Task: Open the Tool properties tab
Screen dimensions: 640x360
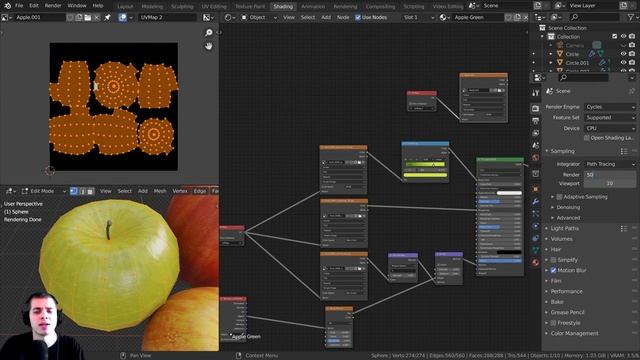Action: click(x=536, y=93)
